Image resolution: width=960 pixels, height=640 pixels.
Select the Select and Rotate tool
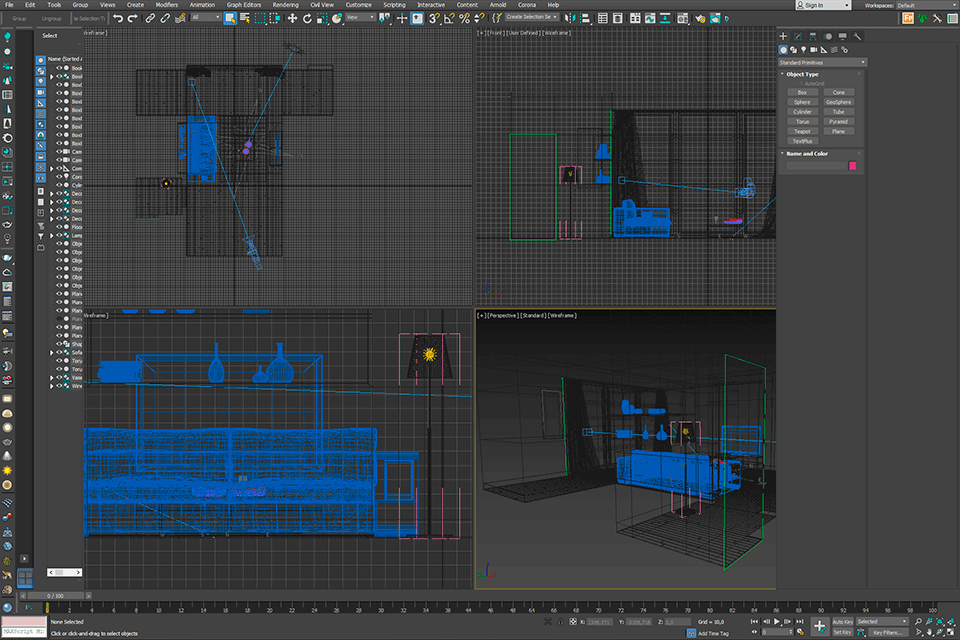click(308, 18)
